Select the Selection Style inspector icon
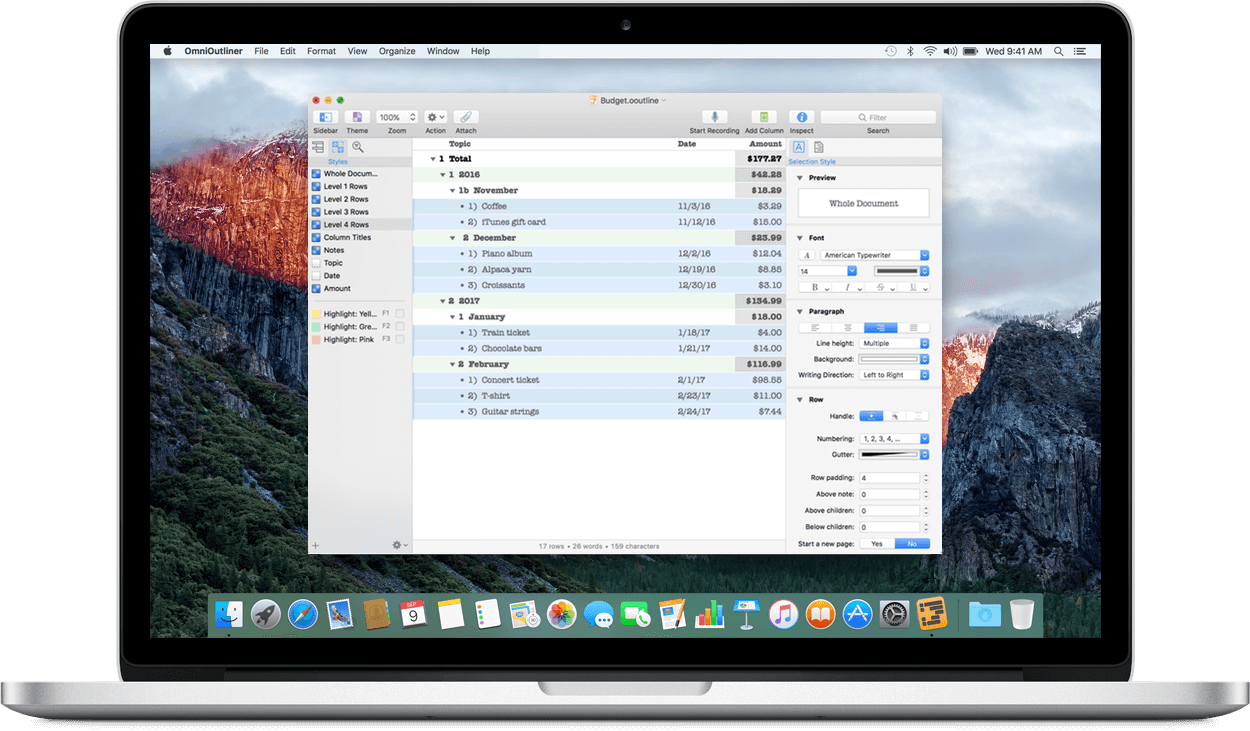This screenshot has height=731, width=1250. [799, 147]
